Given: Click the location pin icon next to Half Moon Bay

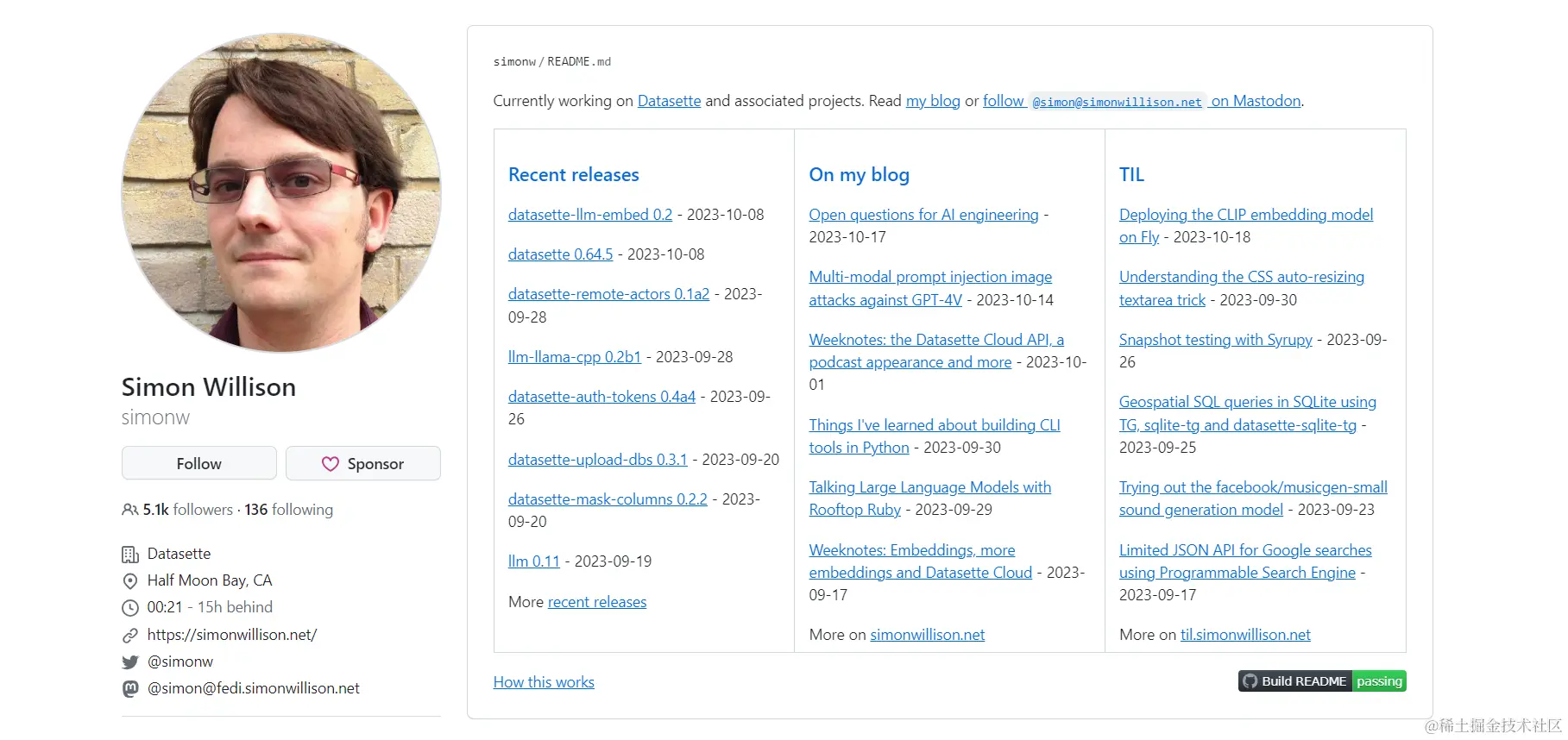Looking at the screenshot, I should pyautogui.click(x=130, y=580).
